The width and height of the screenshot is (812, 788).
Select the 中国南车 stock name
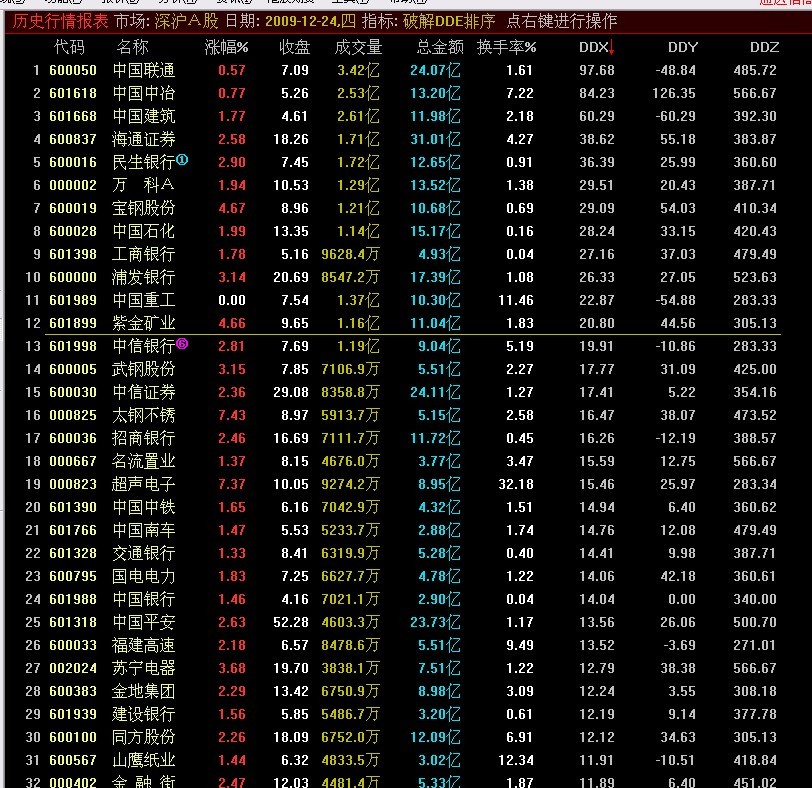point(144,530)
